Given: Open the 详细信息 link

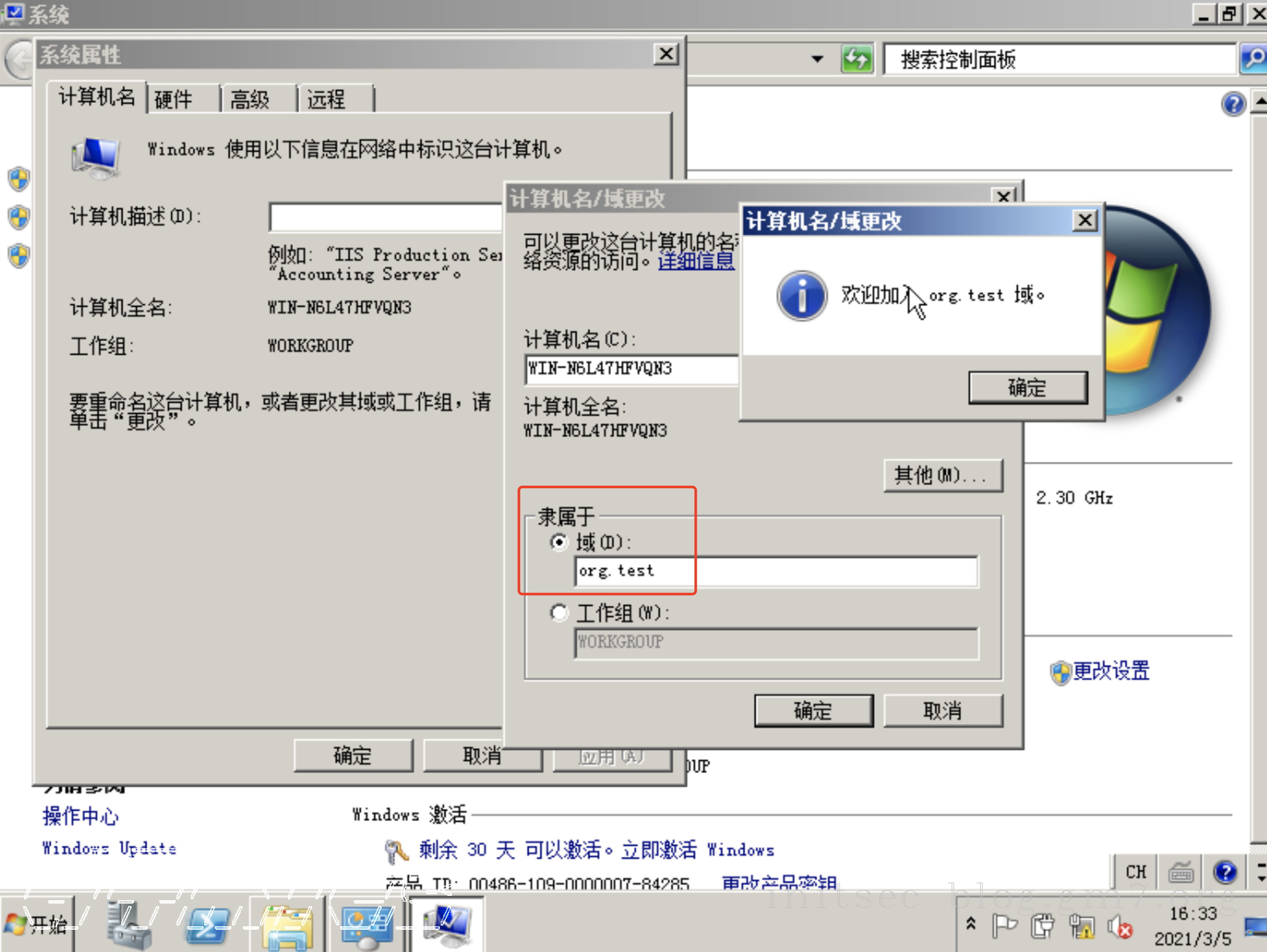Looking at the screenshot, I should (696, 261).
